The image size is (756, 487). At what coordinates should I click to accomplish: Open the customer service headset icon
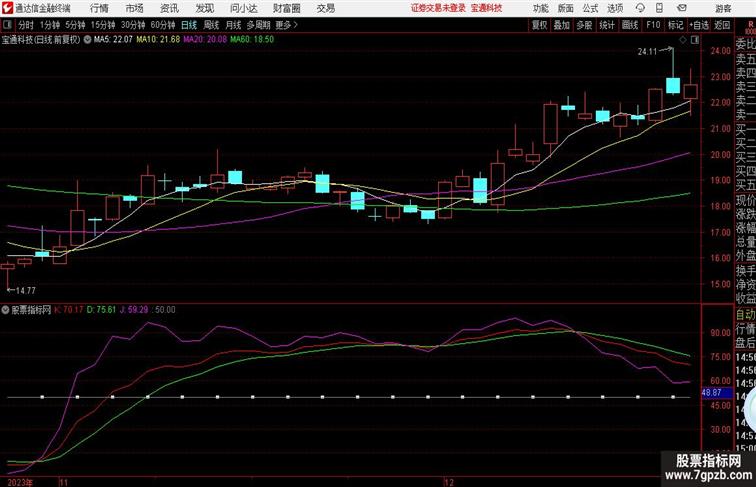(640, 8)
